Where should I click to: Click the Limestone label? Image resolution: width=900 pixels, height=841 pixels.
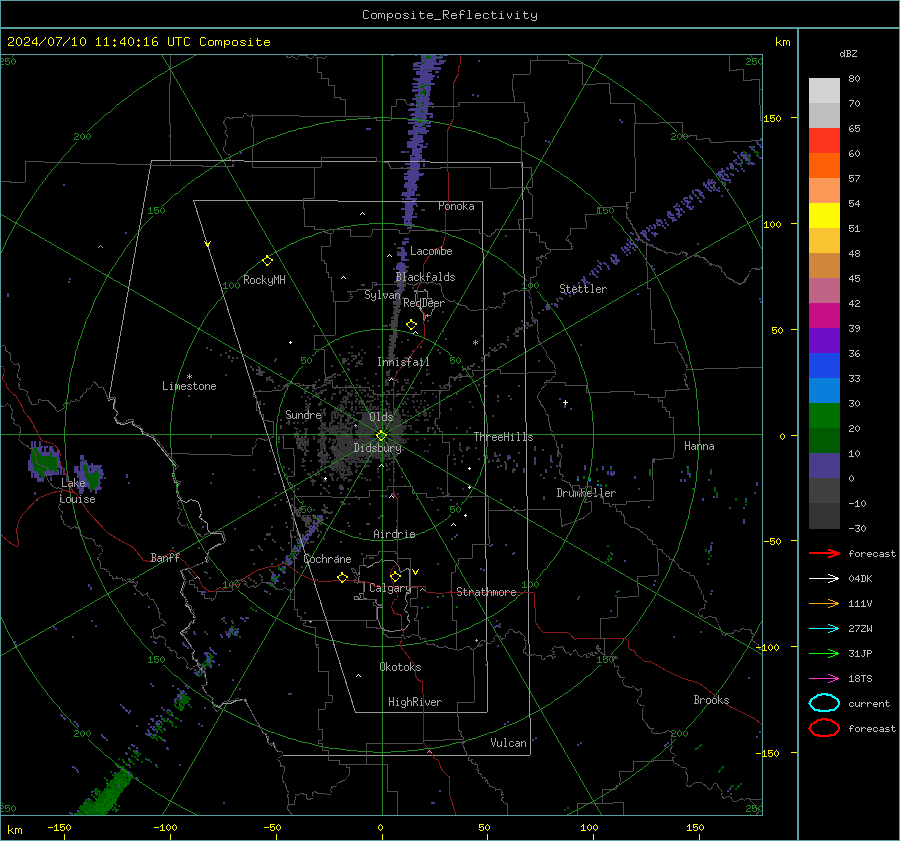point(189,386)
